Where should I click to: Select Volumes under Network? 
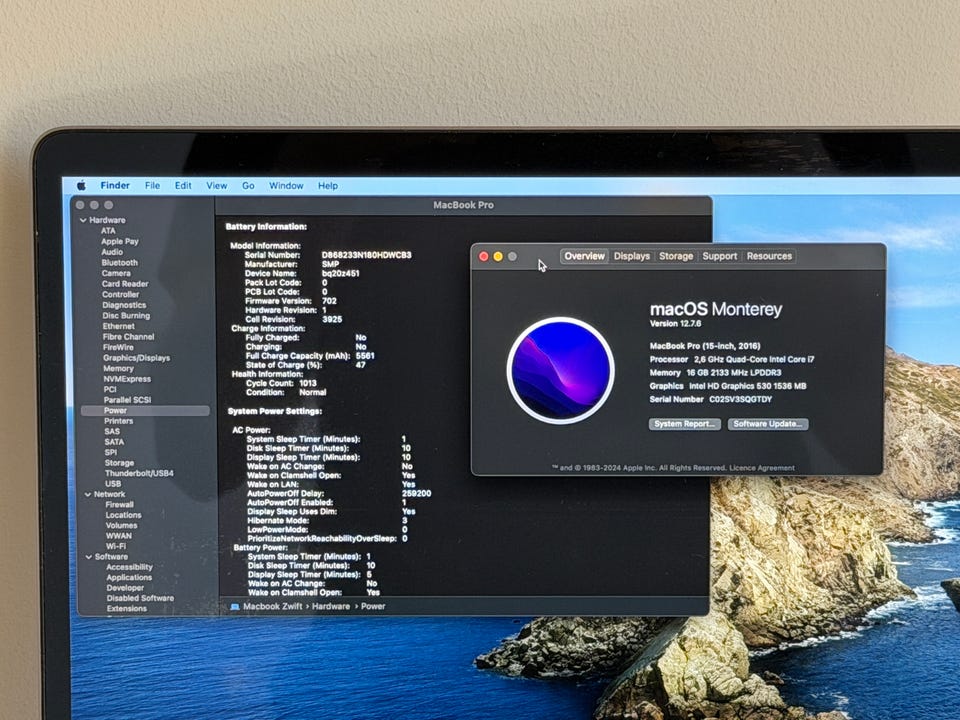(121, 526)
